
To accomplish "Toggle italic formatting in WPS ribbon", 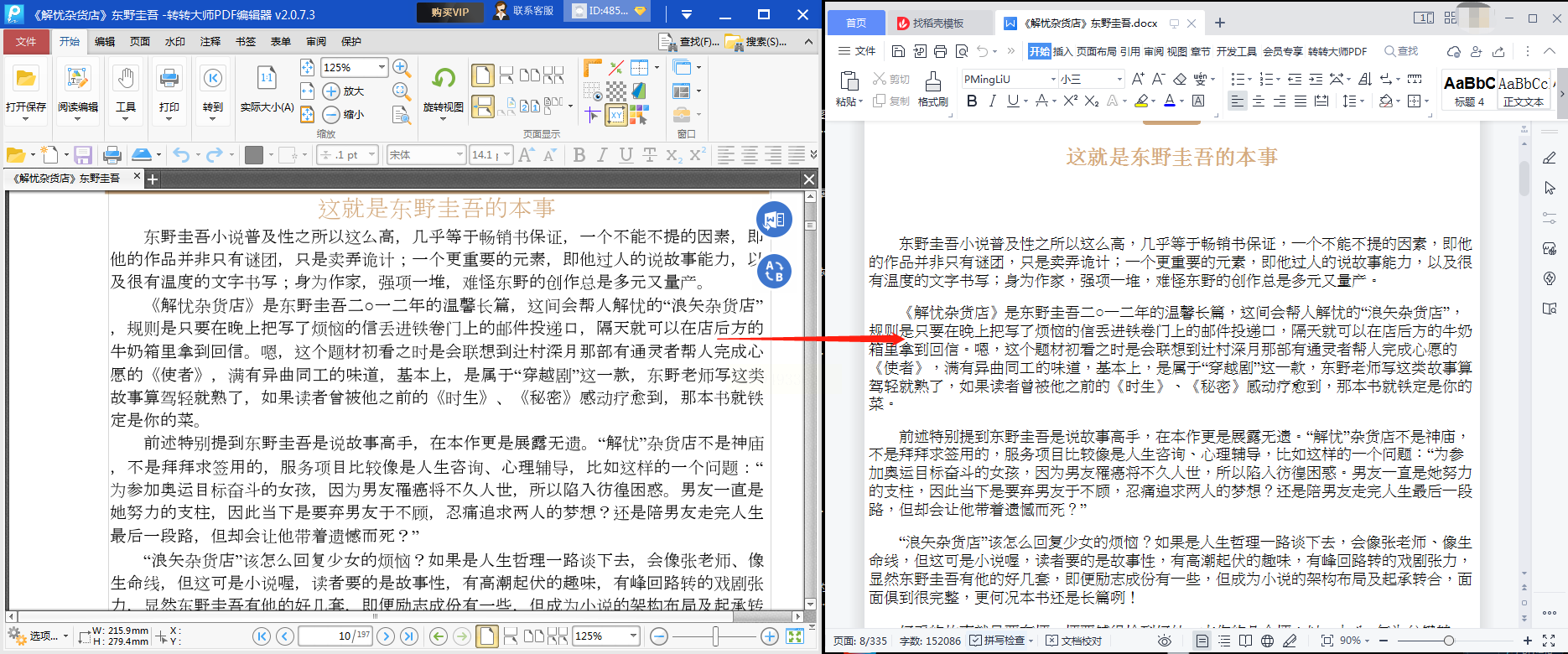I will tap(993, 101).
